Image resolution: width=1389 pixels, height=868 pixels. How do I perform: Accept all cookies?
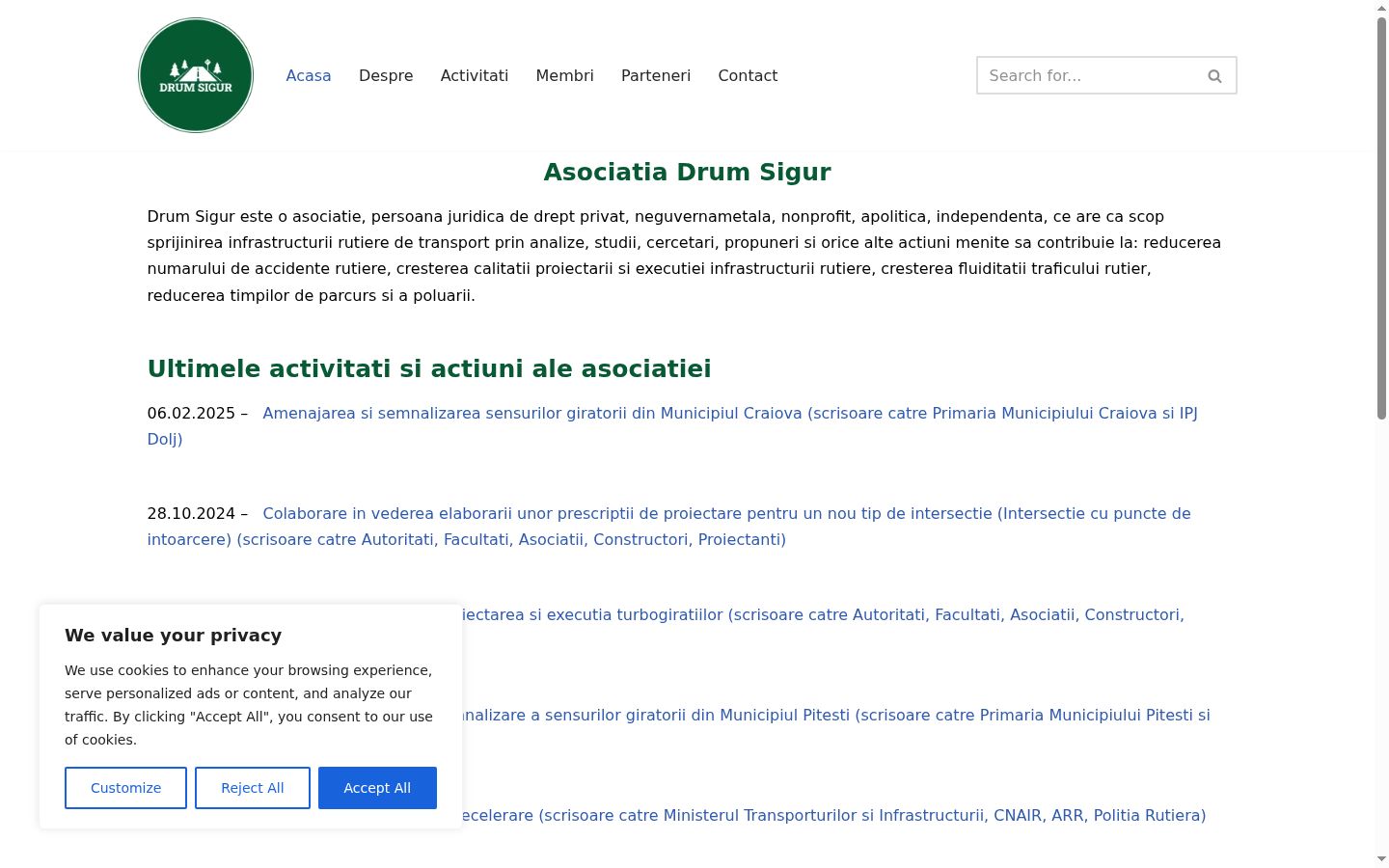(x=377, y=788)
